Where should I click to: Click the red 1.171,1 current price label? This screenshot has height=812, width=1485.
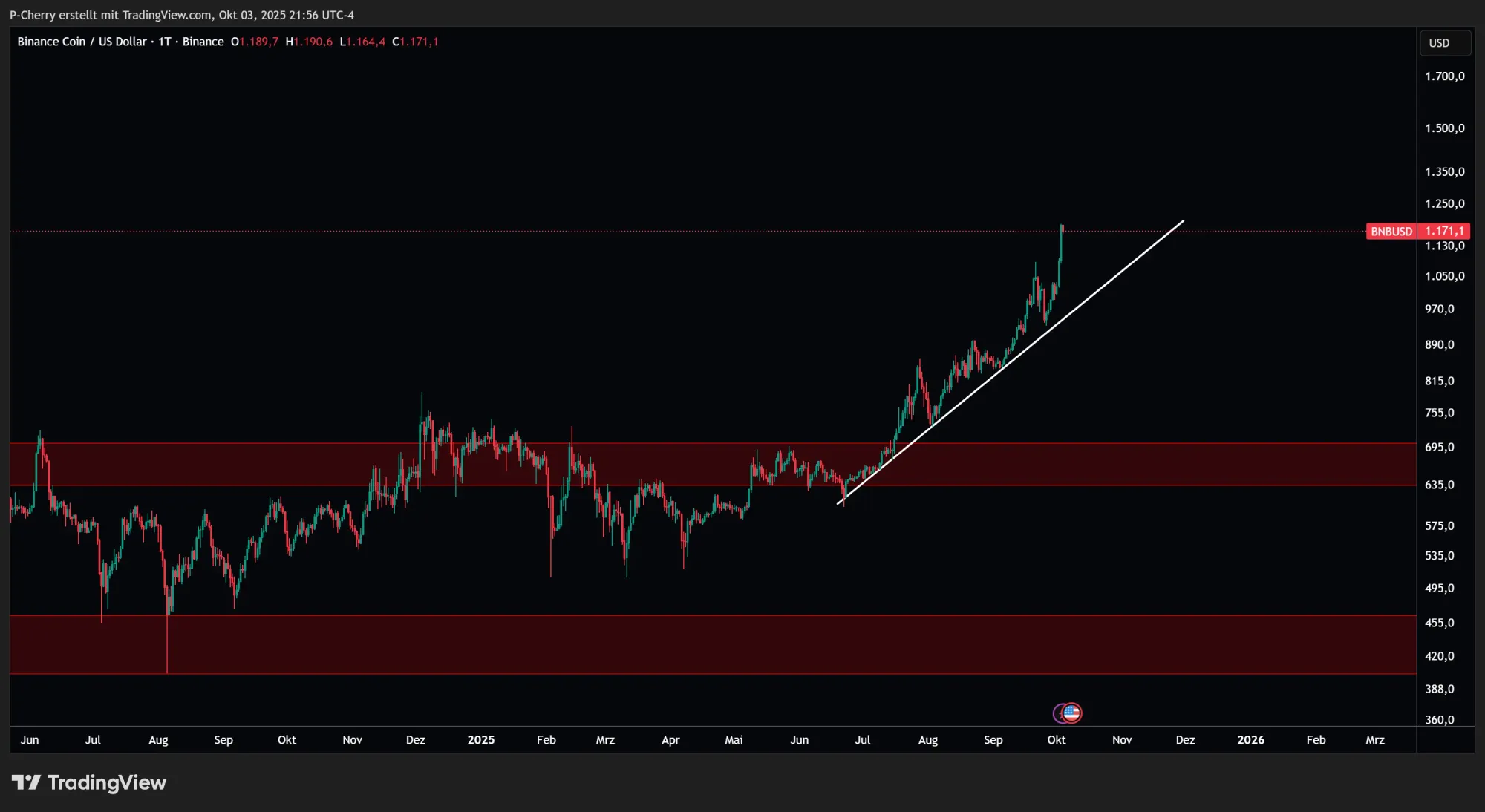coord(1444,231)
